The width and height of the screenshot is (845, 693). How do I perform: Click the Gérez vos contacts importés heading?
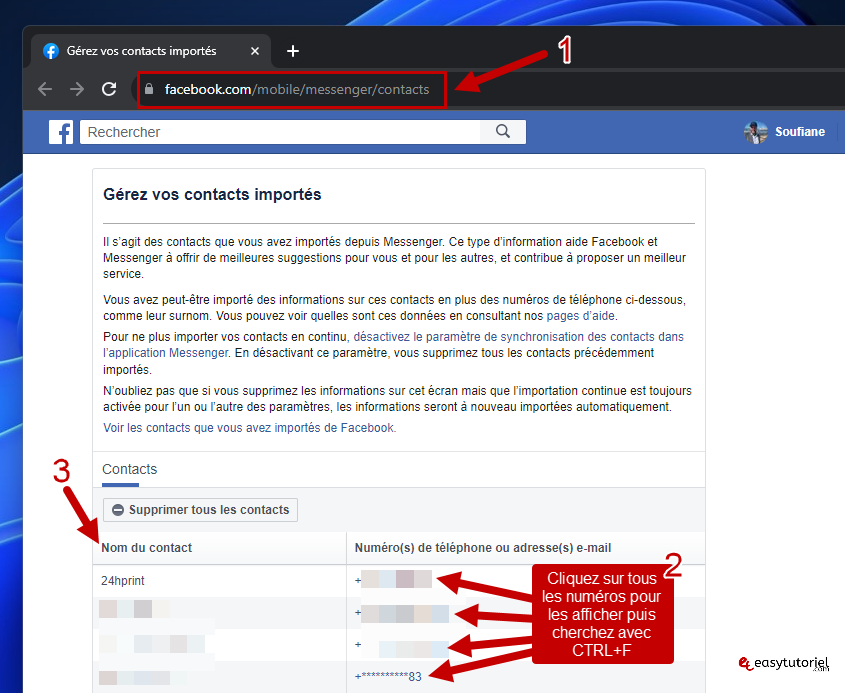pos(212,195)
